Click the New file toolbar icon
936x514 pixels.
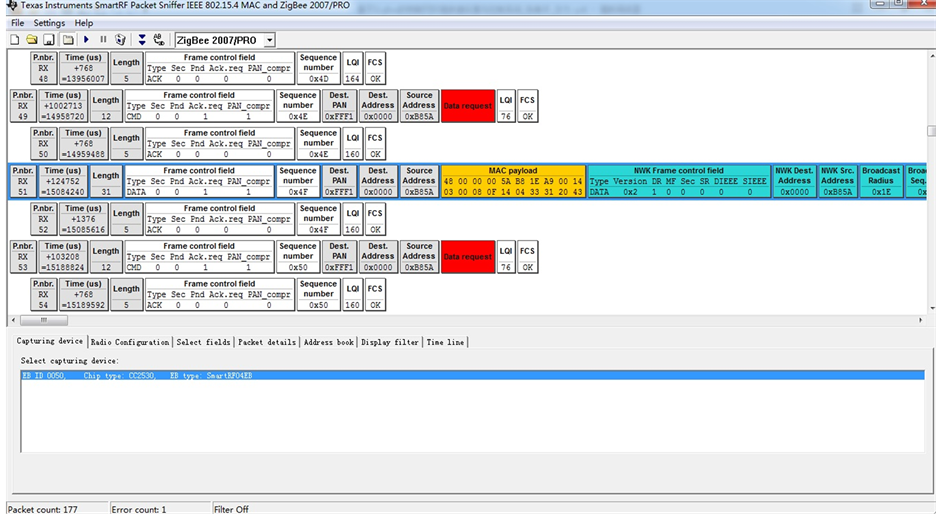(15, 40)
